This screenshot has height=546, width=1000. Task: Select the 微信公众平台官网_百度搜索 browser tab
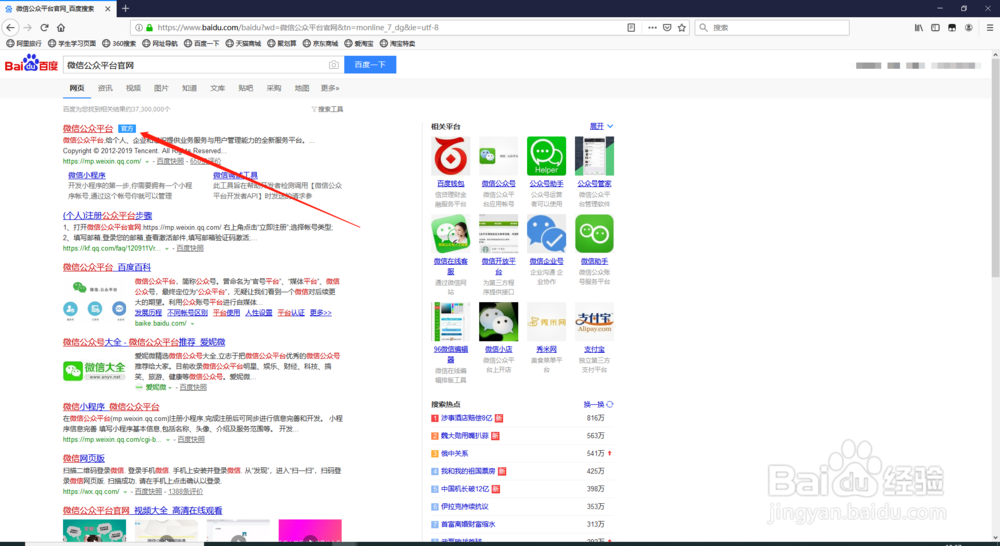pyautogui.click(x=57, y=8)
